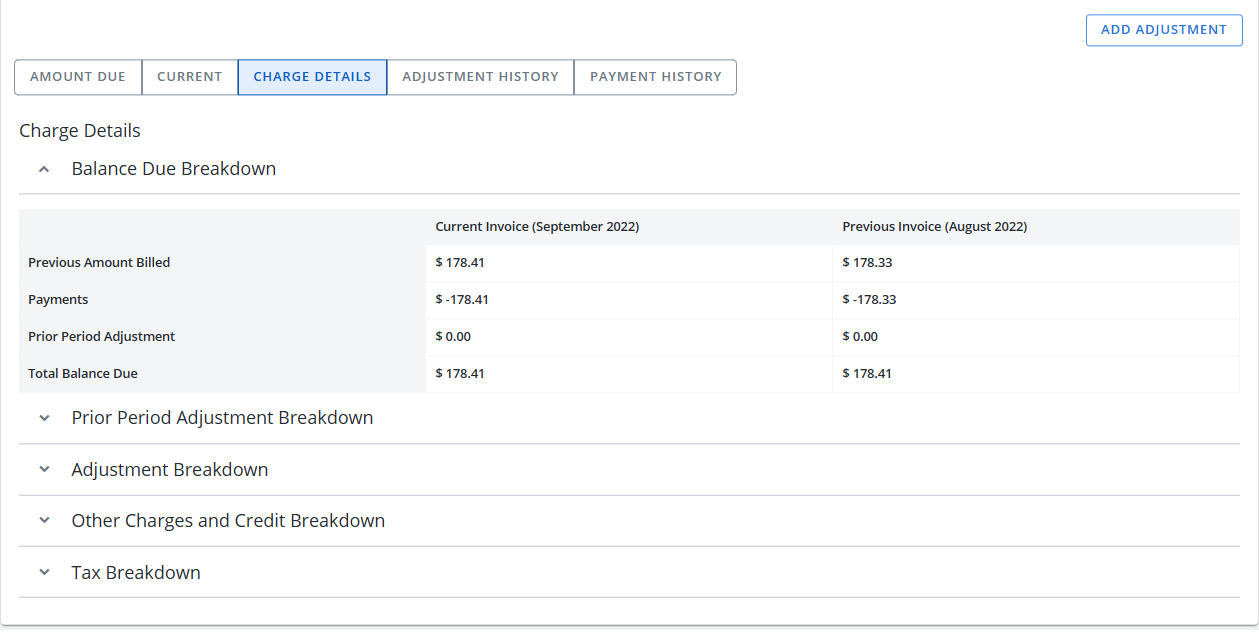Switch to the Amount Due tab
The image size is (1259, 640).
tap(78, 77)
